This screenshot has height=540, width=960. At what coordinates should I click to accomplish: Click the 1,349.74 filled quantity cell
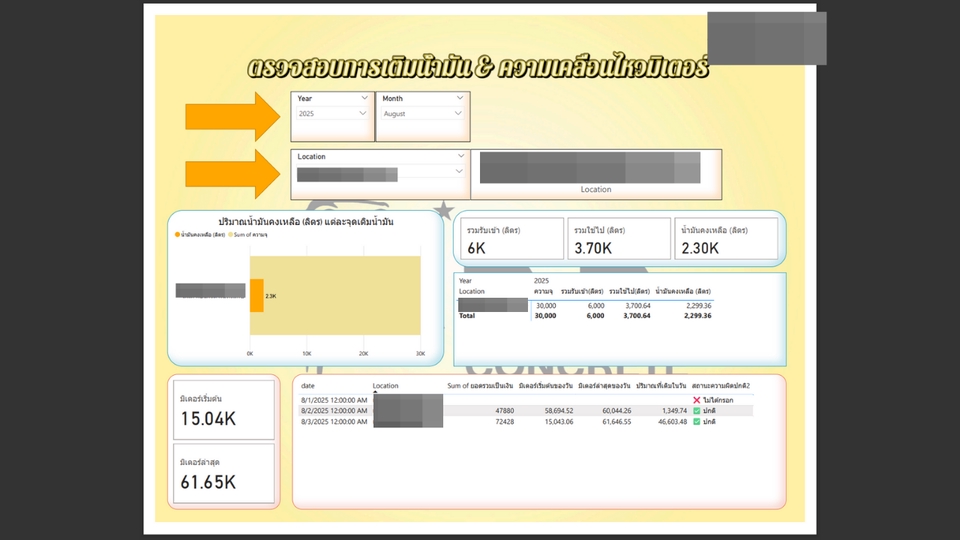[675, 411]
